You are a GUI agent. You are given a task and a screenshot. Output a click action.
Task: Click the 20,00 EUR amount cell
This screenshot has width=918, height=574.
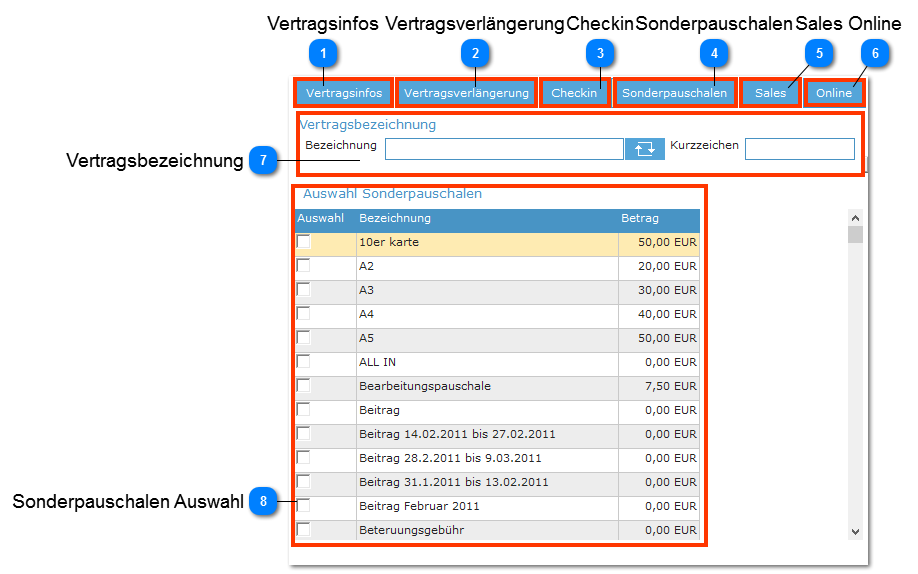point(659,266)
